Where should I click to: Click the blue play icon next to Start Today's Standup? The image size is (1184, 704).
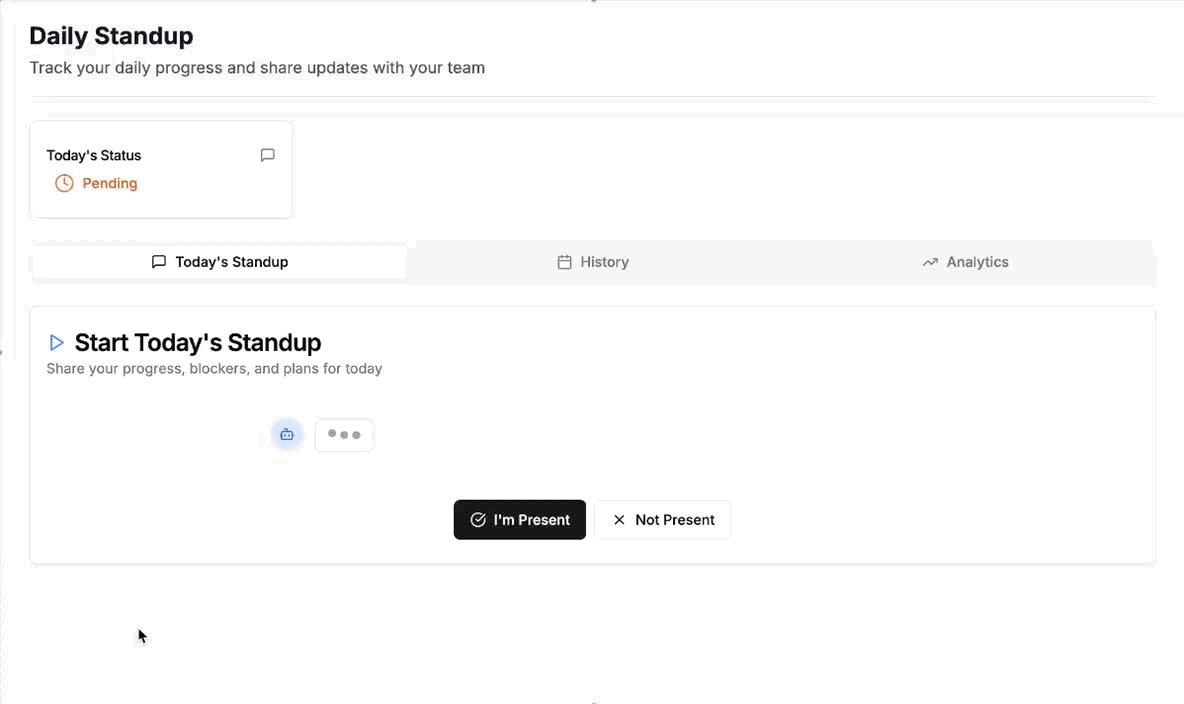(x=56, y=343)
